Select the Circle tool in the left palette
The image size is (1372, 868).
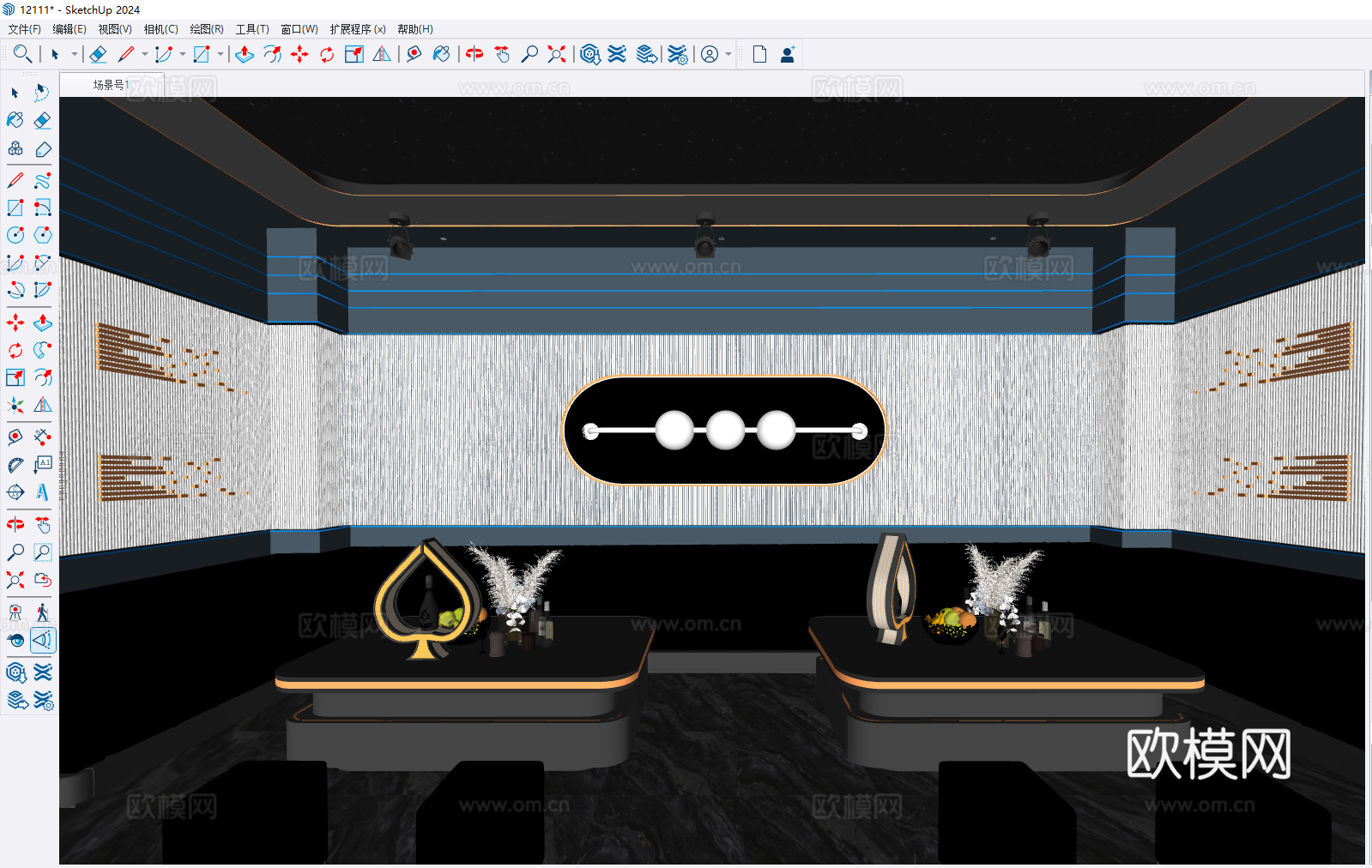tap(15, 235)
